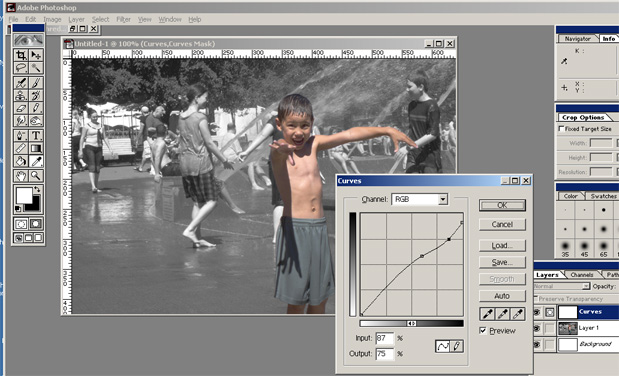The image size is (619, 376).
Task: Click OK in the Curves dialog
Action: click(x=502, y=205)
